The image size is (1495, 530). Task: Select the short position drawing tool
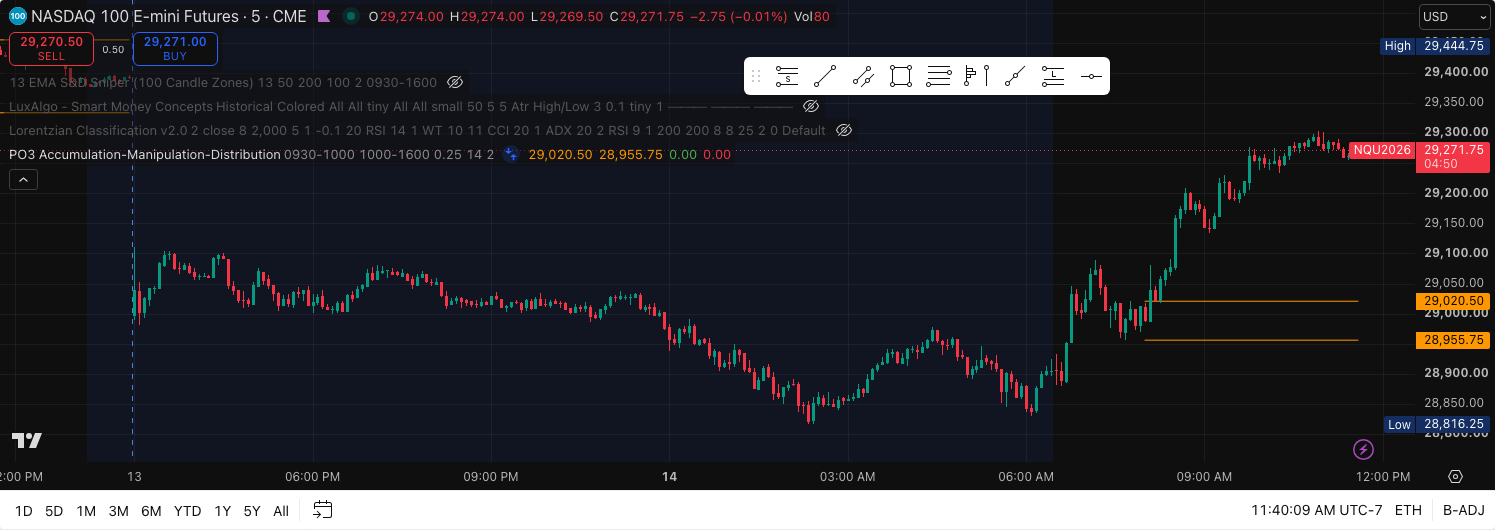point(787,76)
